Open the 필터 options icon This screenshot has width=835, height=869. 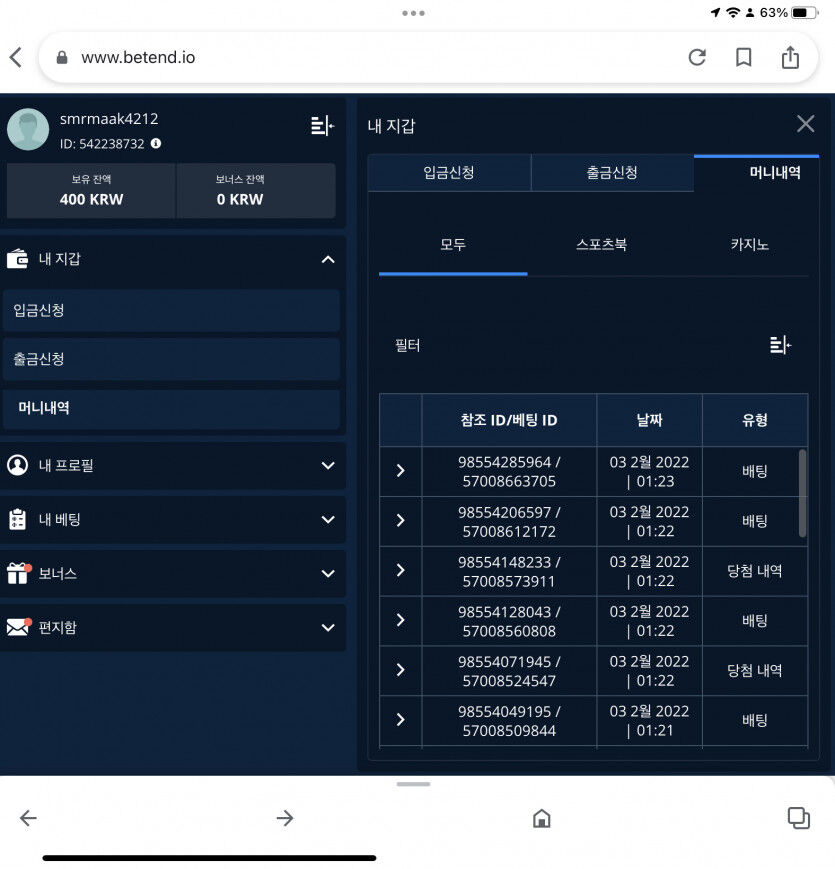780,345
